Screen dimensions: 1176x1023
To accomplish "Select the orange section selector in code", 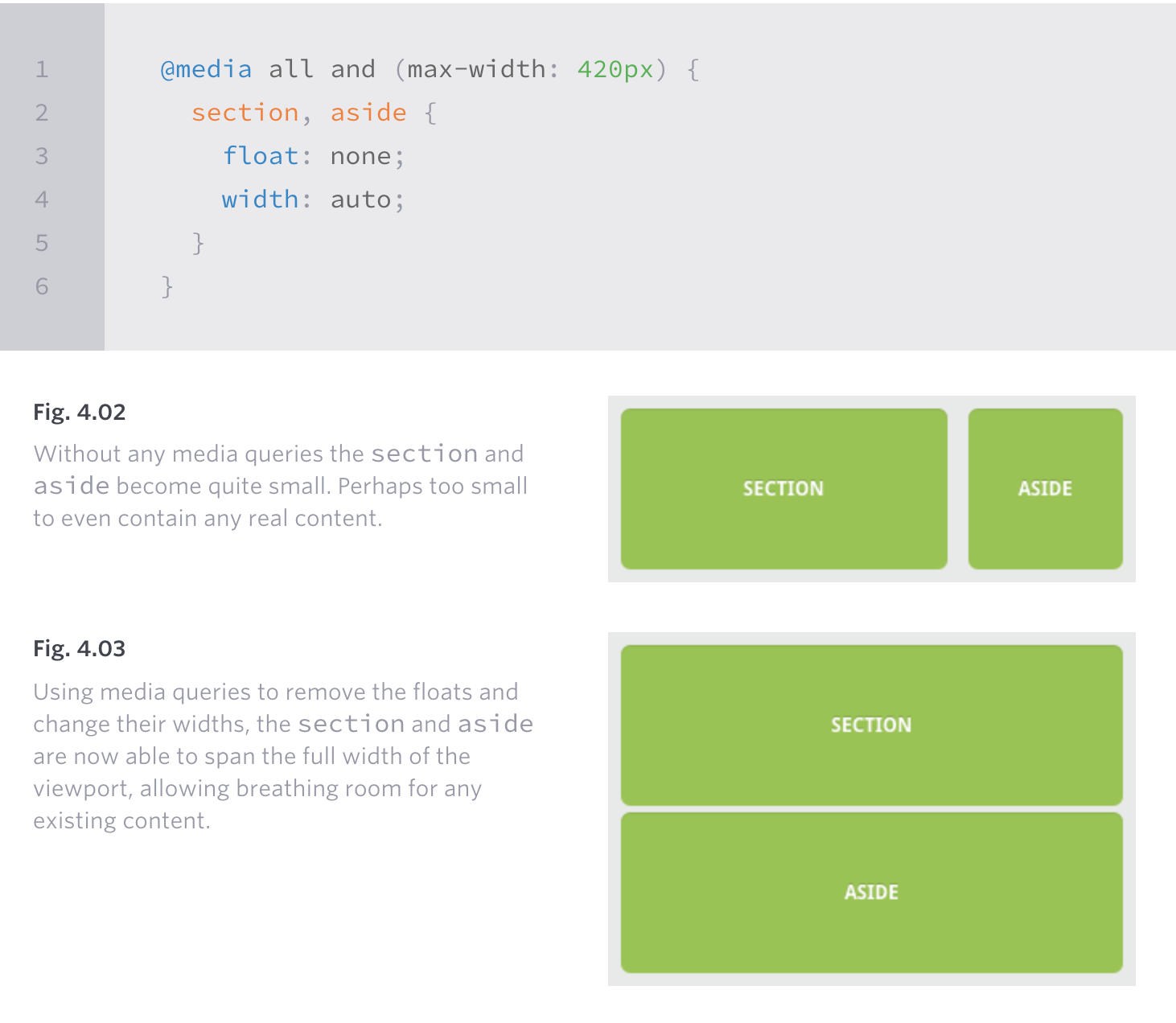I will pyautogui.click(x=245, y=113).
